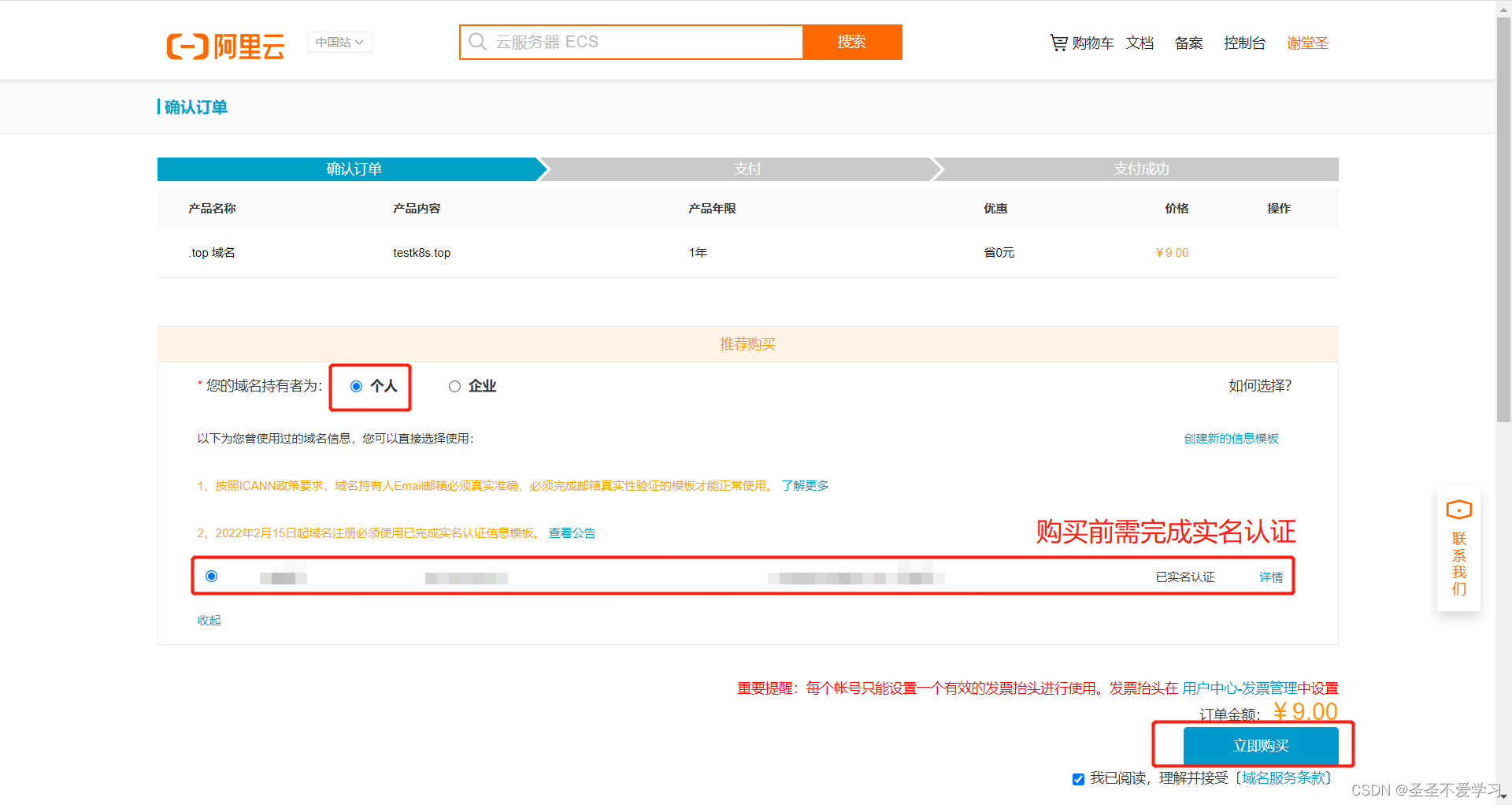The height and width of the screenshot is (805, 1512).
Task: Click the 联系我们 contact widget icon
Action: 1458,510
